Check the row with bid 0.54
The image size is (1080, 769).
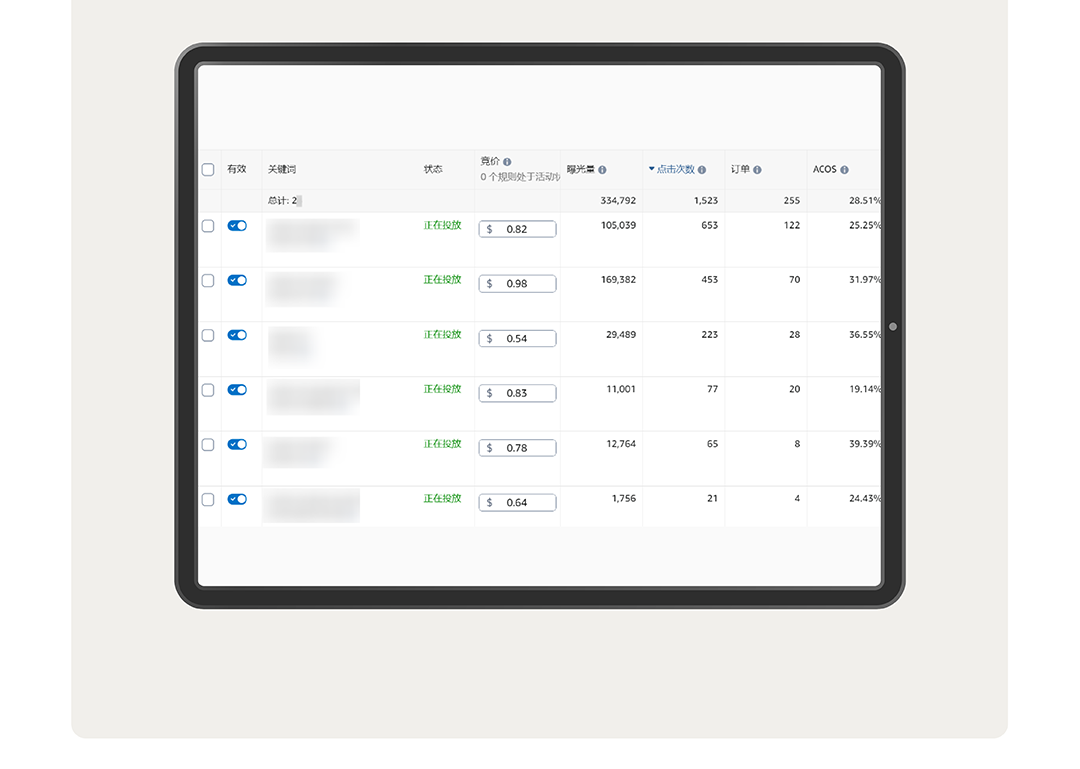coord(208,336)
